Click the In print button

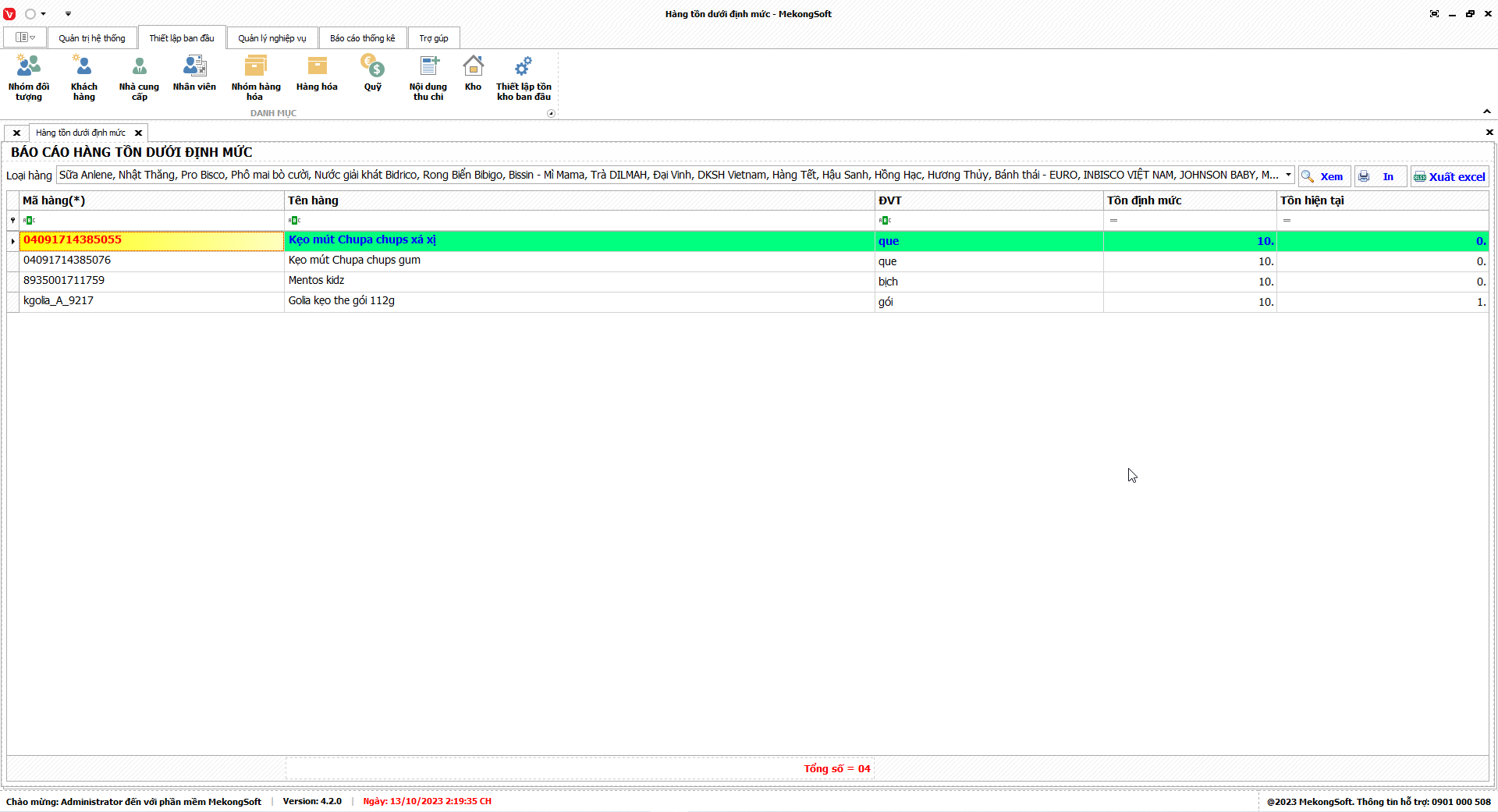[1380, 176]
